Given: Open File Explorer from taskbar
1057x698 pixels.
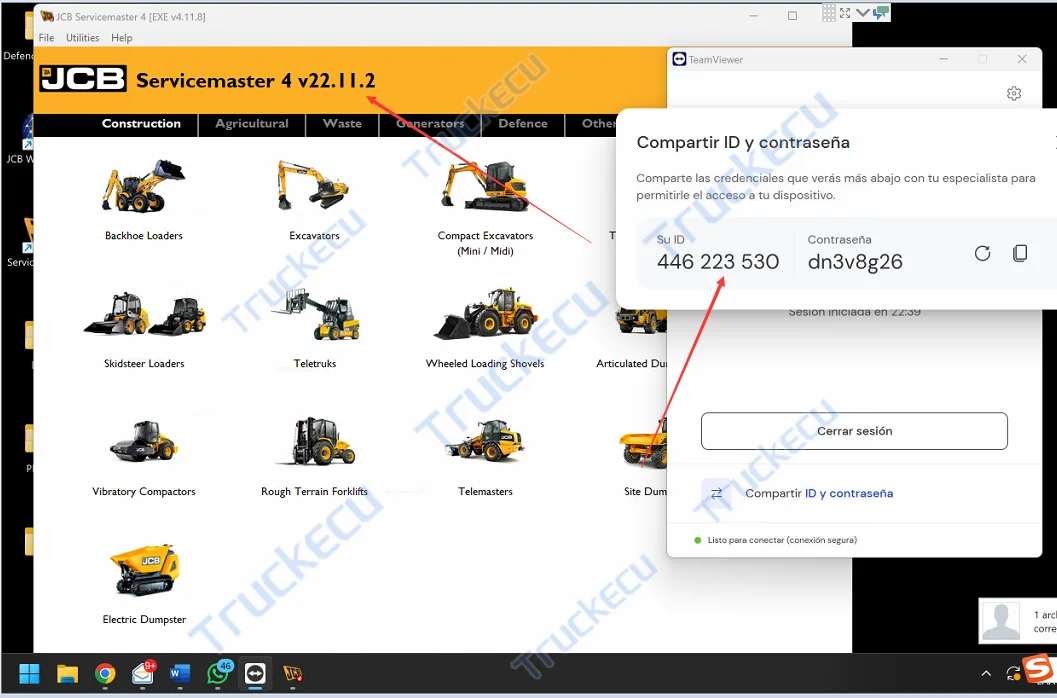Looking at the screenshot, I should pos(67,673).
